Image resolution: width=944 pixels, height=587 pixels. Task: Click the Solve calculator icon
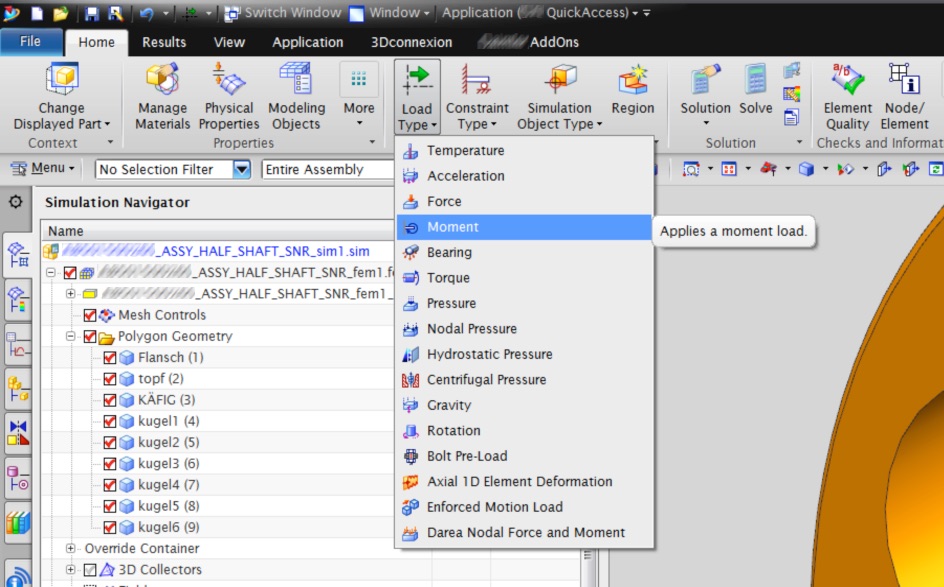click(756, 90)
